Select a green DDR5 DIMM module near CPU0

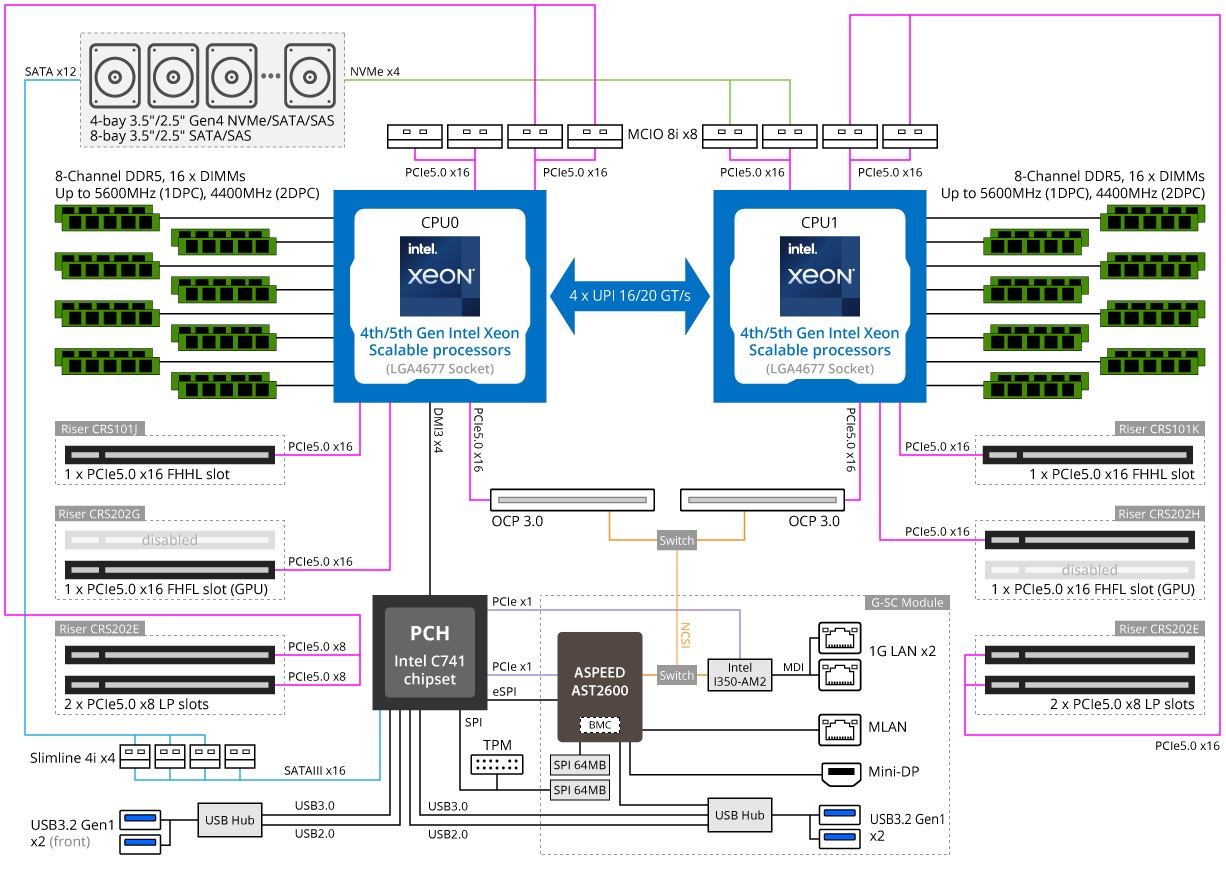tap(106, 219)
